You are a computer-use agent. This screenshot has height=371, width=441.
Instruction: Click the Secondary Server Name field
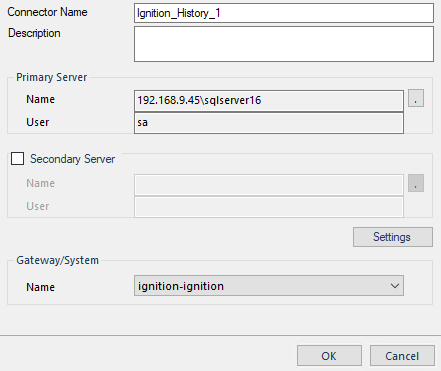tap(269, 184)
